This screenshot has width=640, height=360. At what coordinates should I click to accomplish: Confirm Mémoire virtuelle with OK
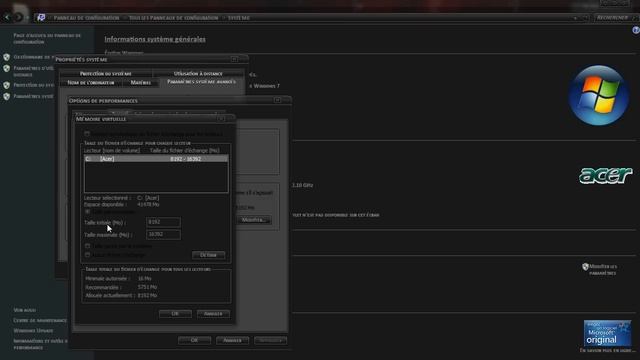click(x=175, y=313)
